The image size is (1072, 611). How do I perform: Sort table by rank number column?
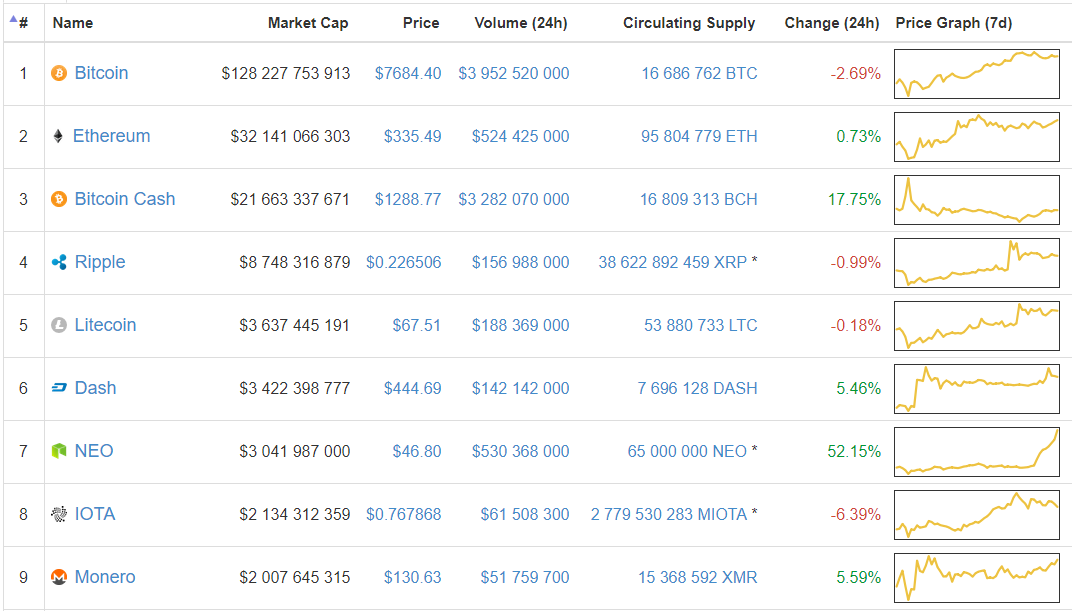[x=22, y=22]
